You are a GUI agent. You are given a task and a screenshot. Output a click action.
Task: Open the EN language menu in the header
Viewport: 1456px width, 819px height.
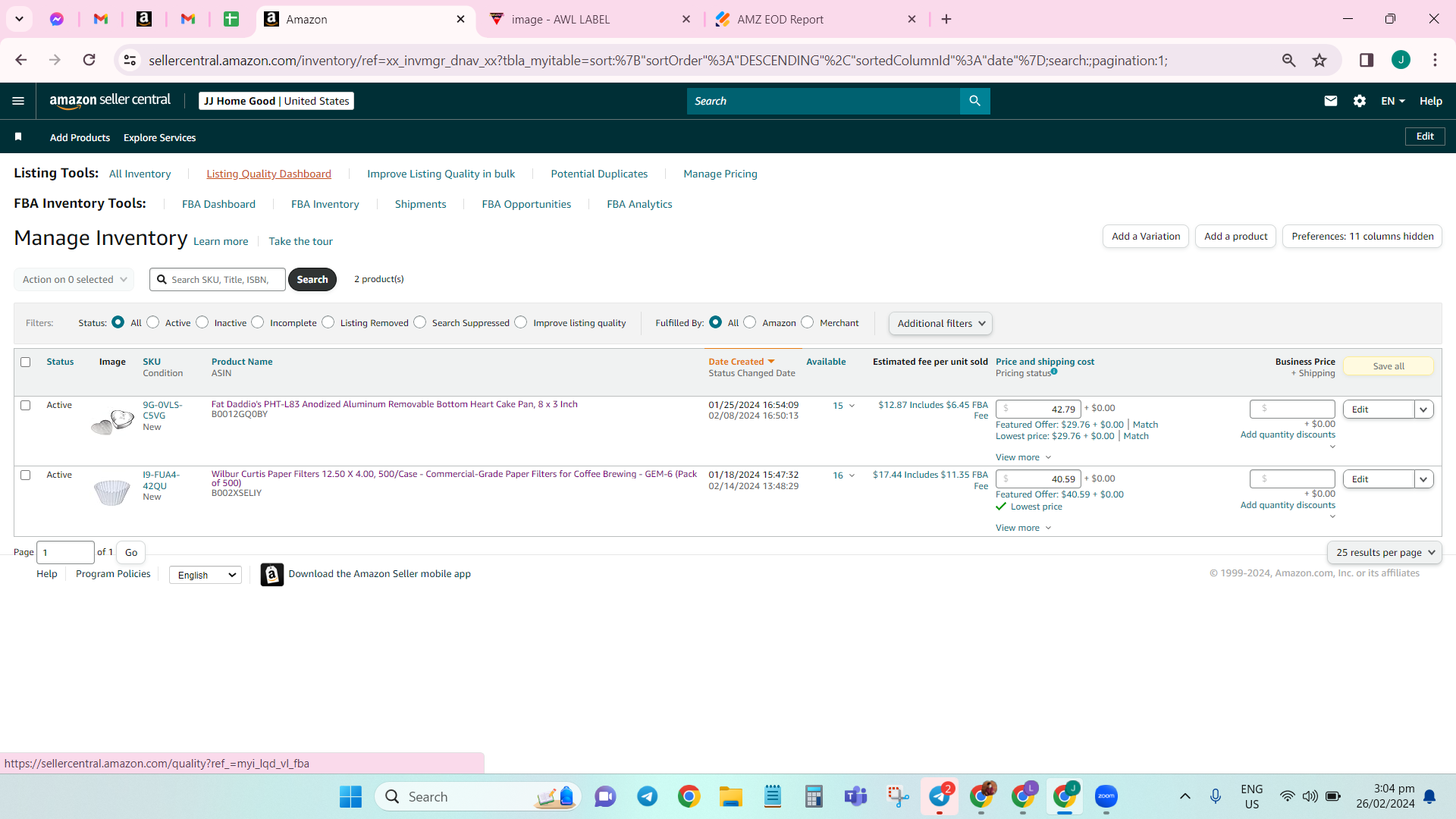tap(1393, 101)
